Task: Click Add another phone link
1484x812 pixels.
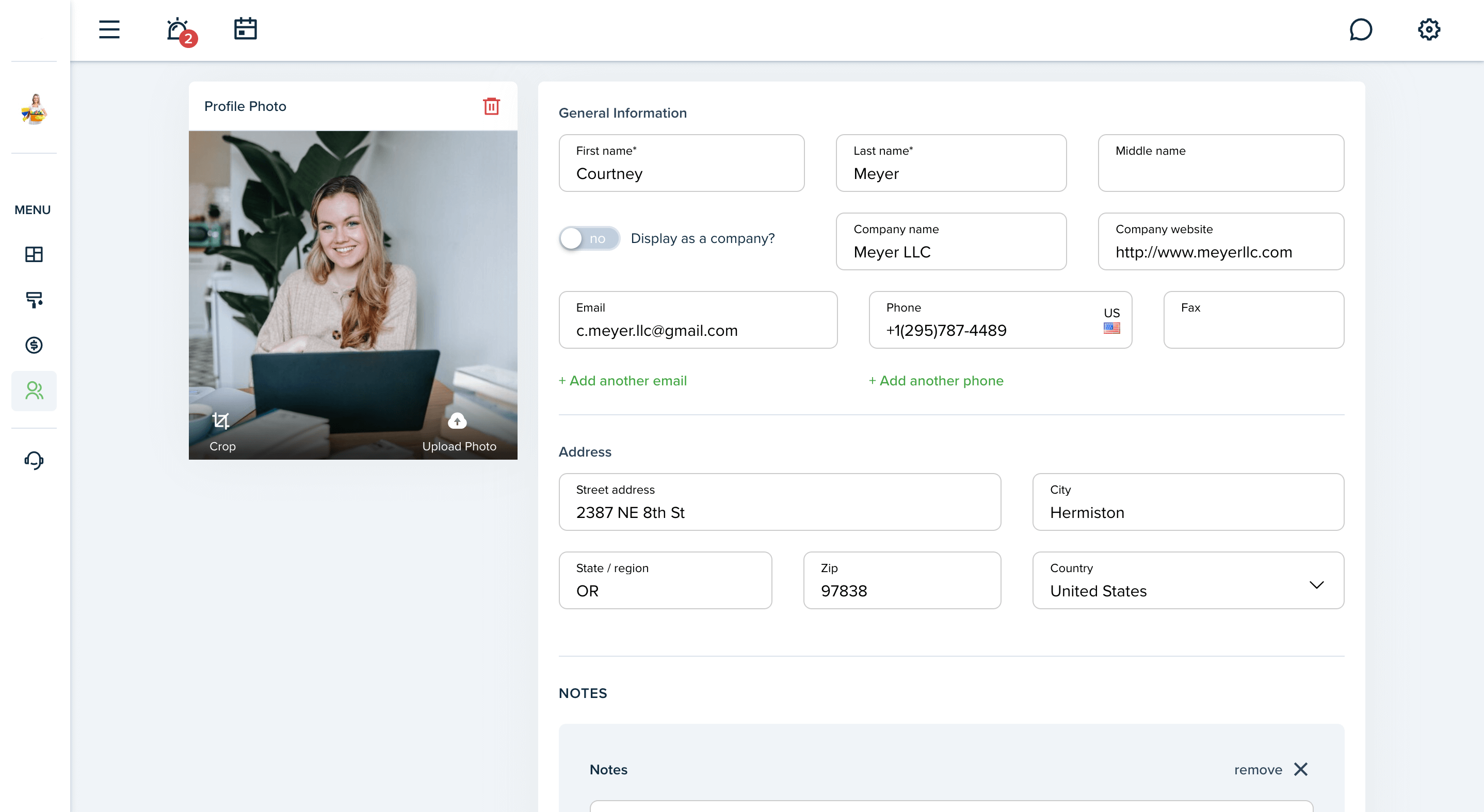Action: pos(936,381)
